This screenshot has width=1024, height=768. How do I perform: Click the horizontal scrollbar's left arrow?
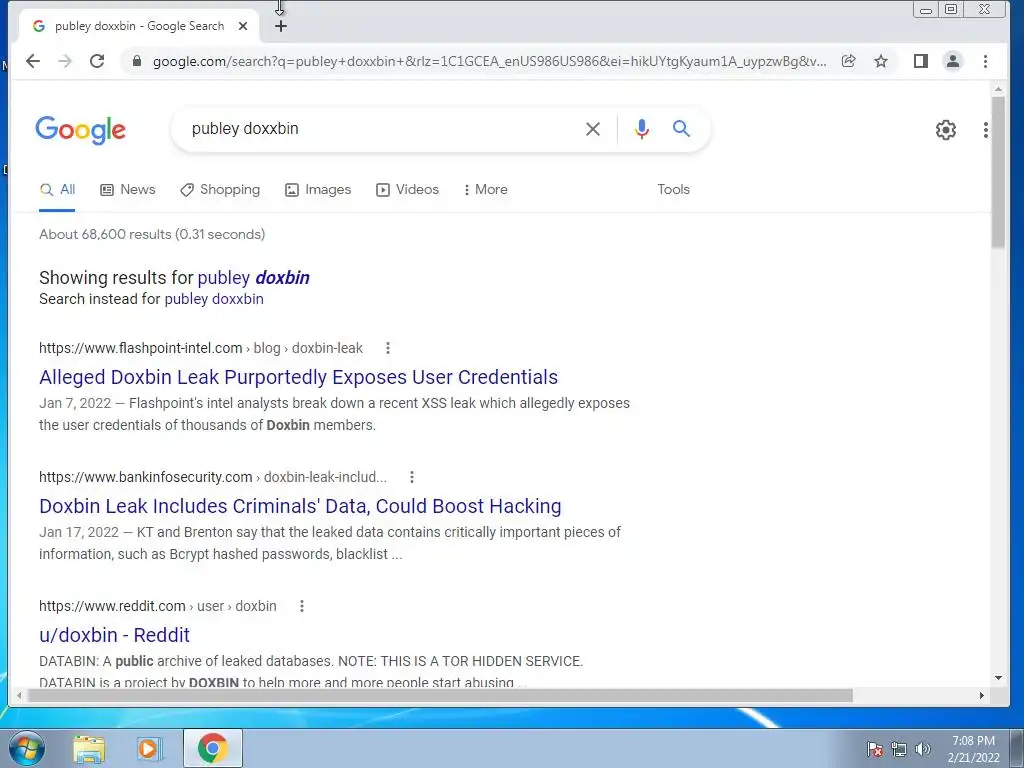19,696
